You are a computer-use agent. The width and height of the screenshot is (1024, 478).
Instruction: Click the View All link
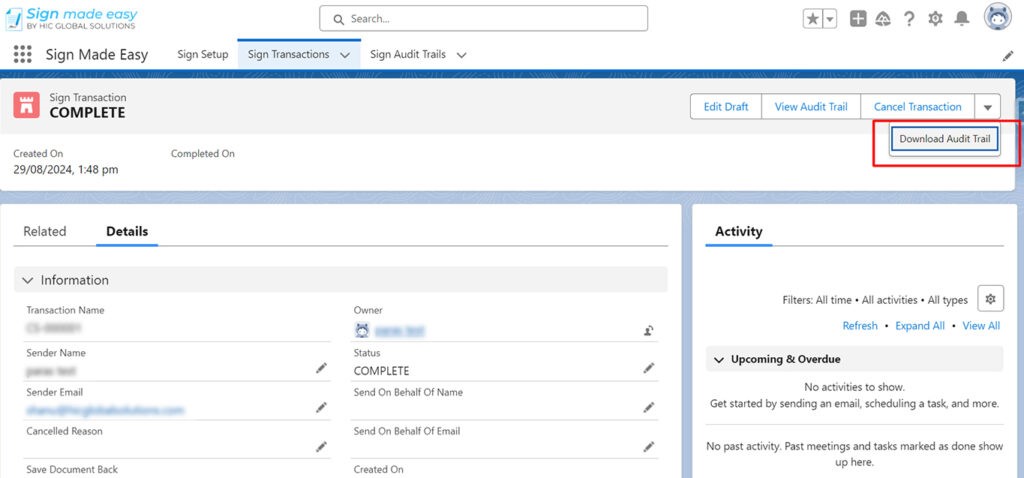coord(981,326)
